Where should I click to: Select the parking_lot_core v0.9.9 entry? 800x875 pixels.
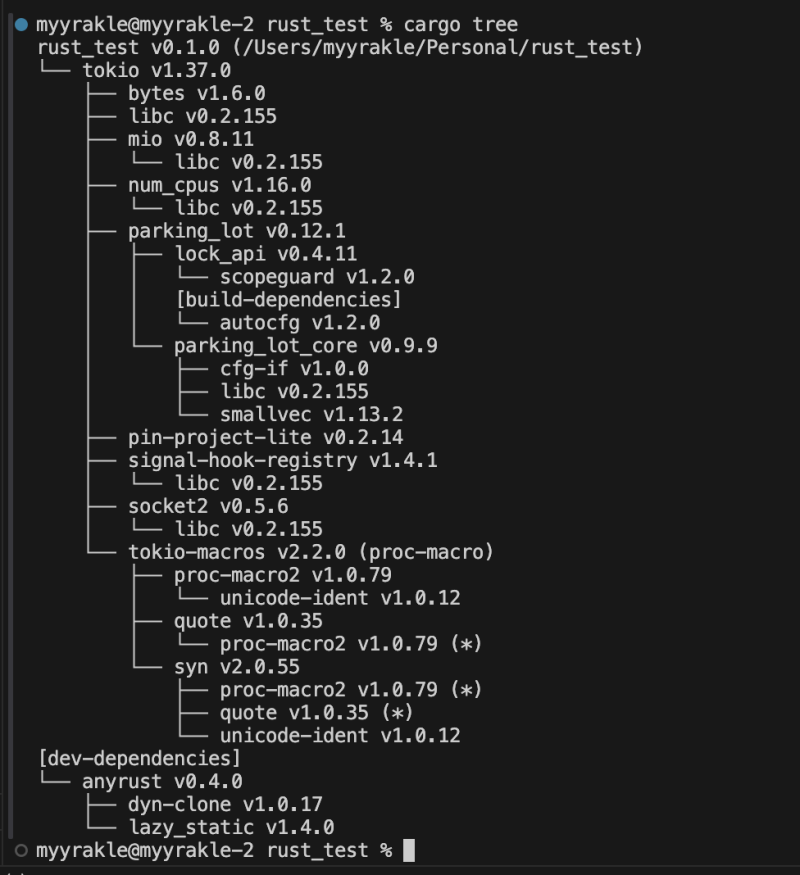point(306,346)
